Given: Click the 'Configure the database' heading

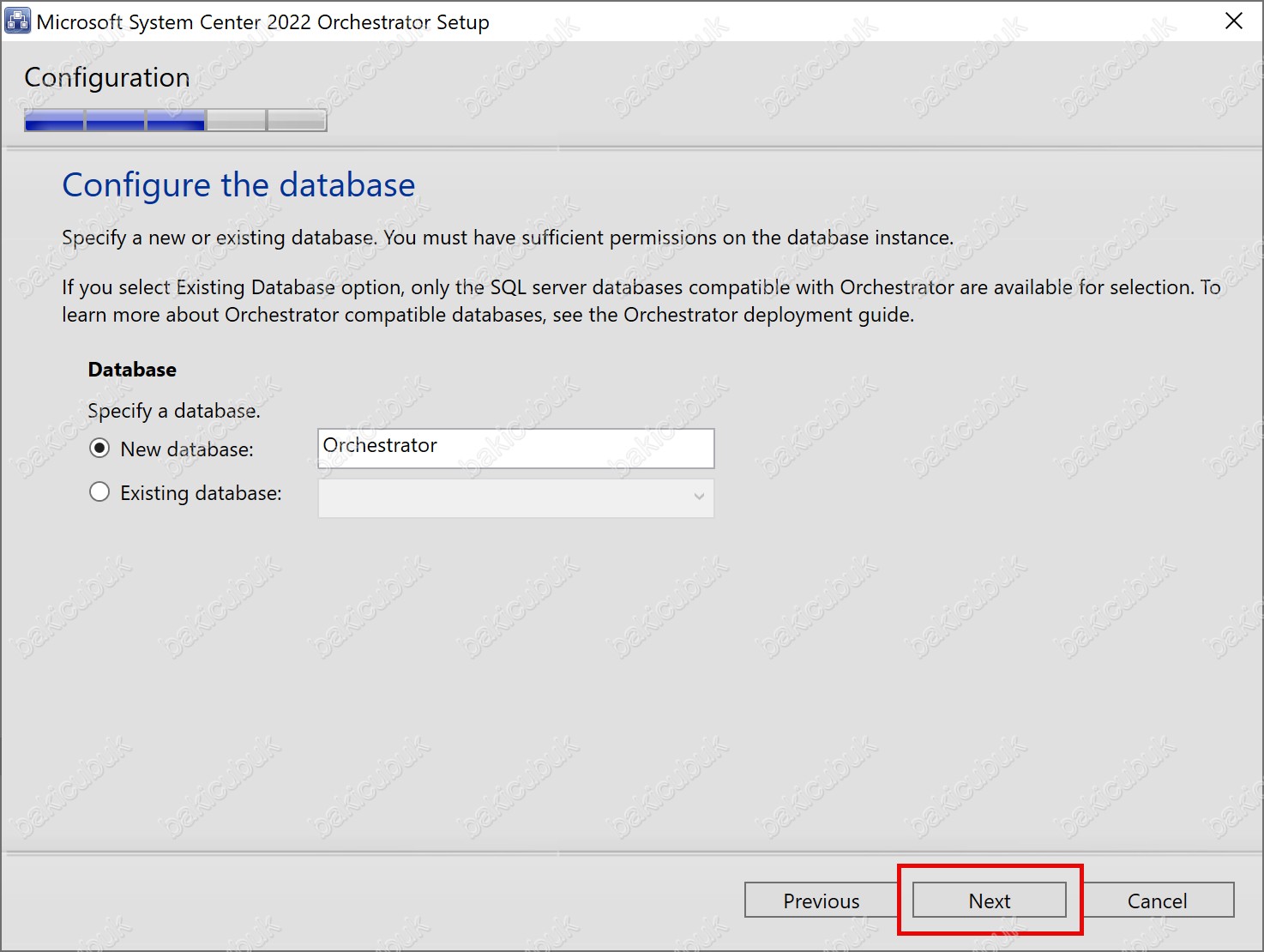Looking at the screenshot, I should [x=238, y=185].
